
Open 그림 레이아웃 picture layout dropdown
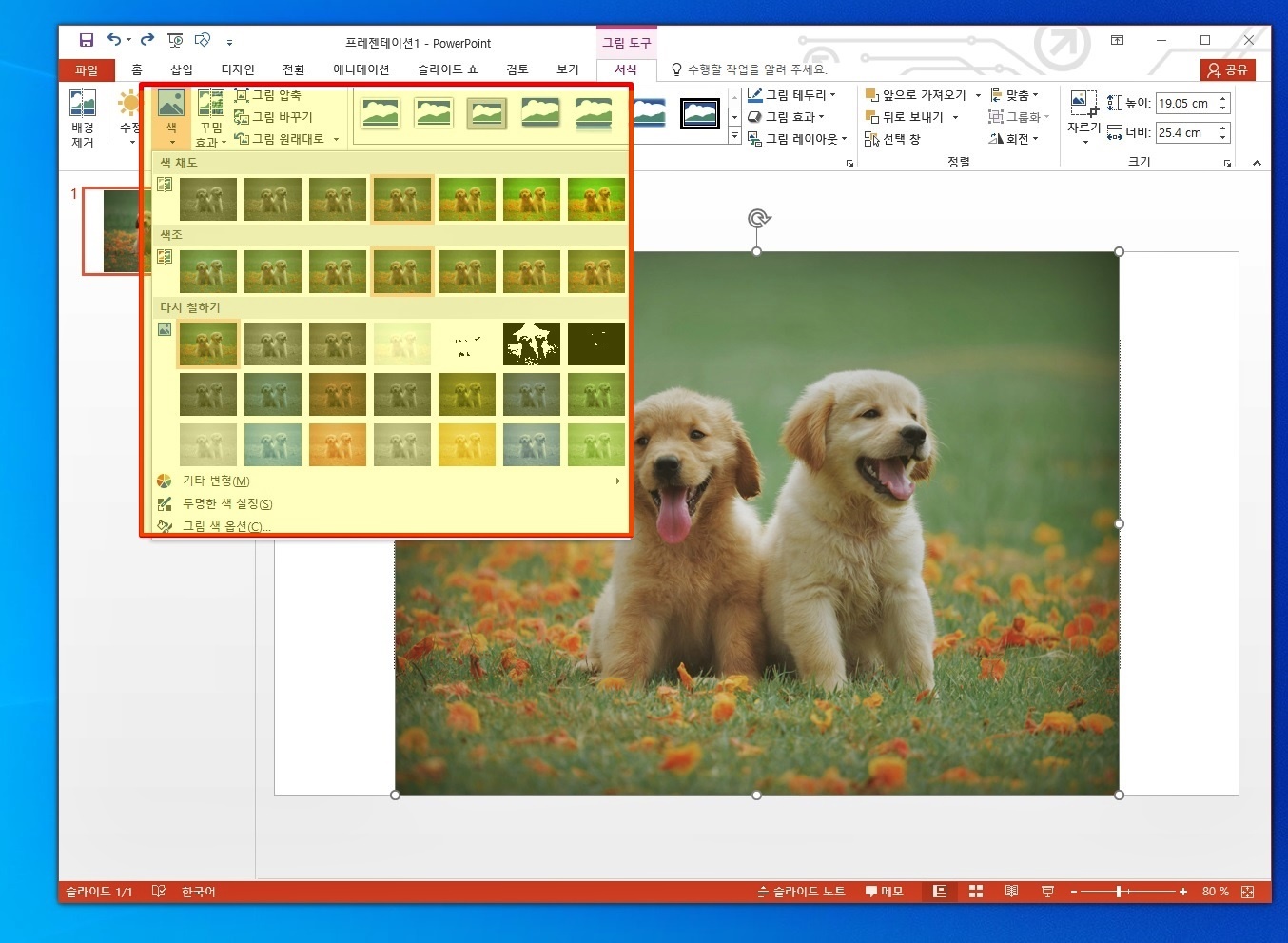click(797, 139)
